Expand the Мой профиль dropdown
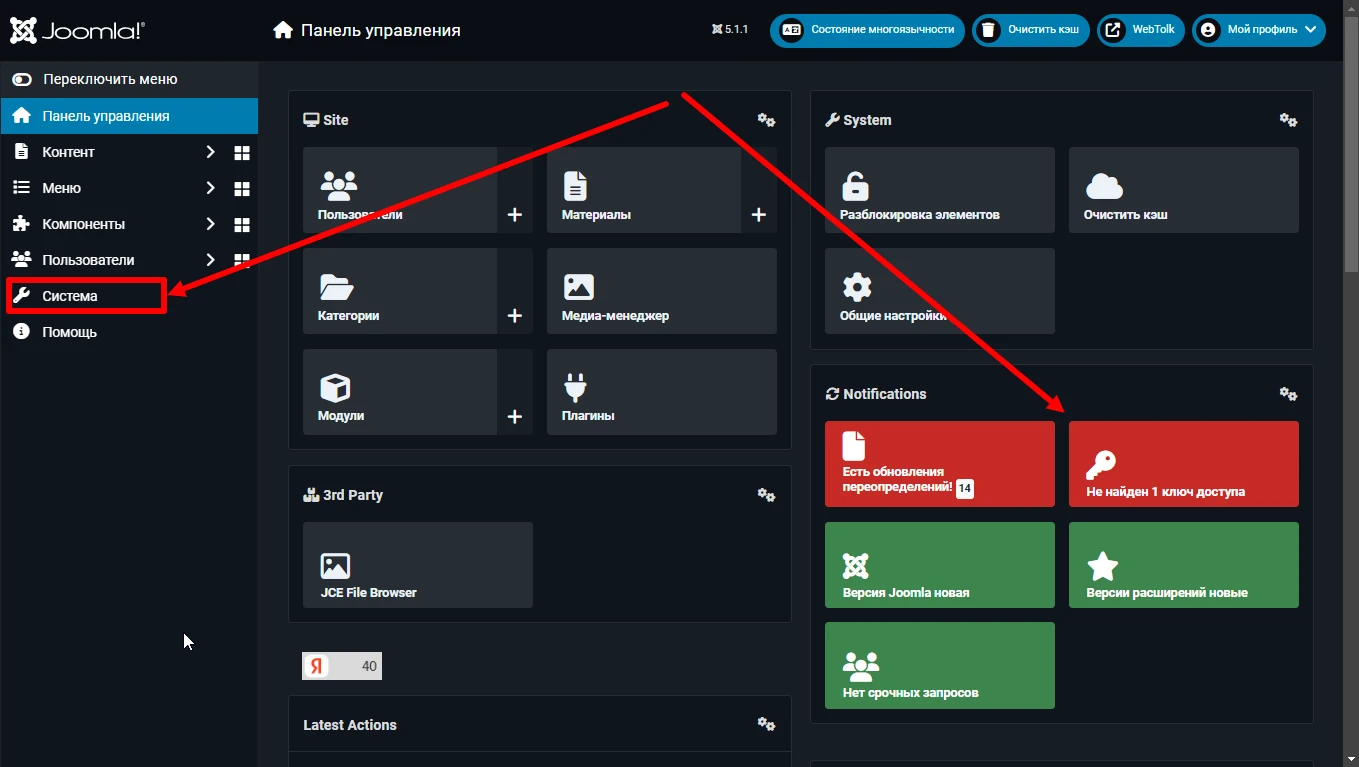 click(x=1258, y=30)
